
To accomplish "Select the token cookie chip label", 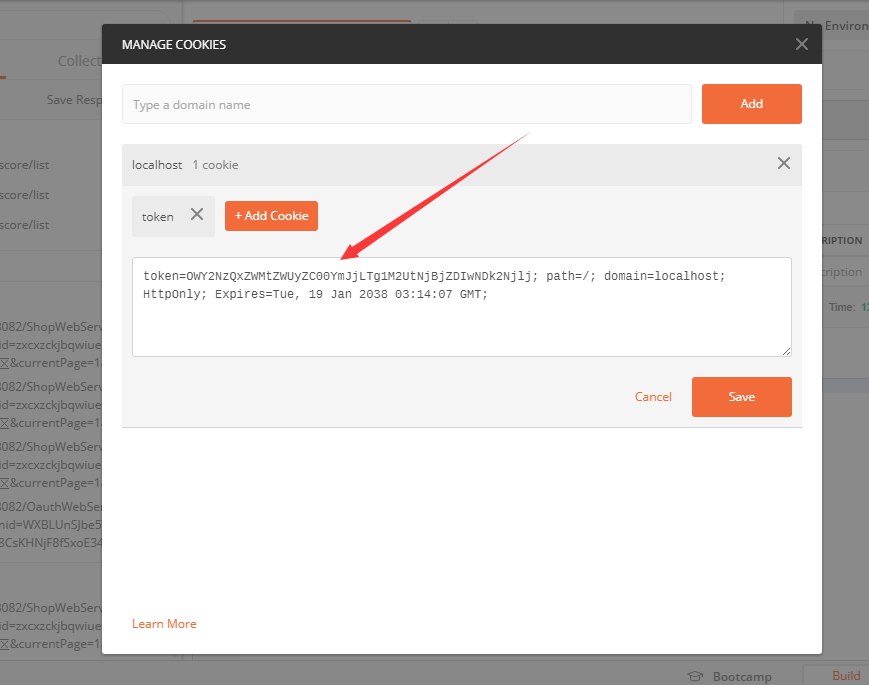I will point(158,216).
